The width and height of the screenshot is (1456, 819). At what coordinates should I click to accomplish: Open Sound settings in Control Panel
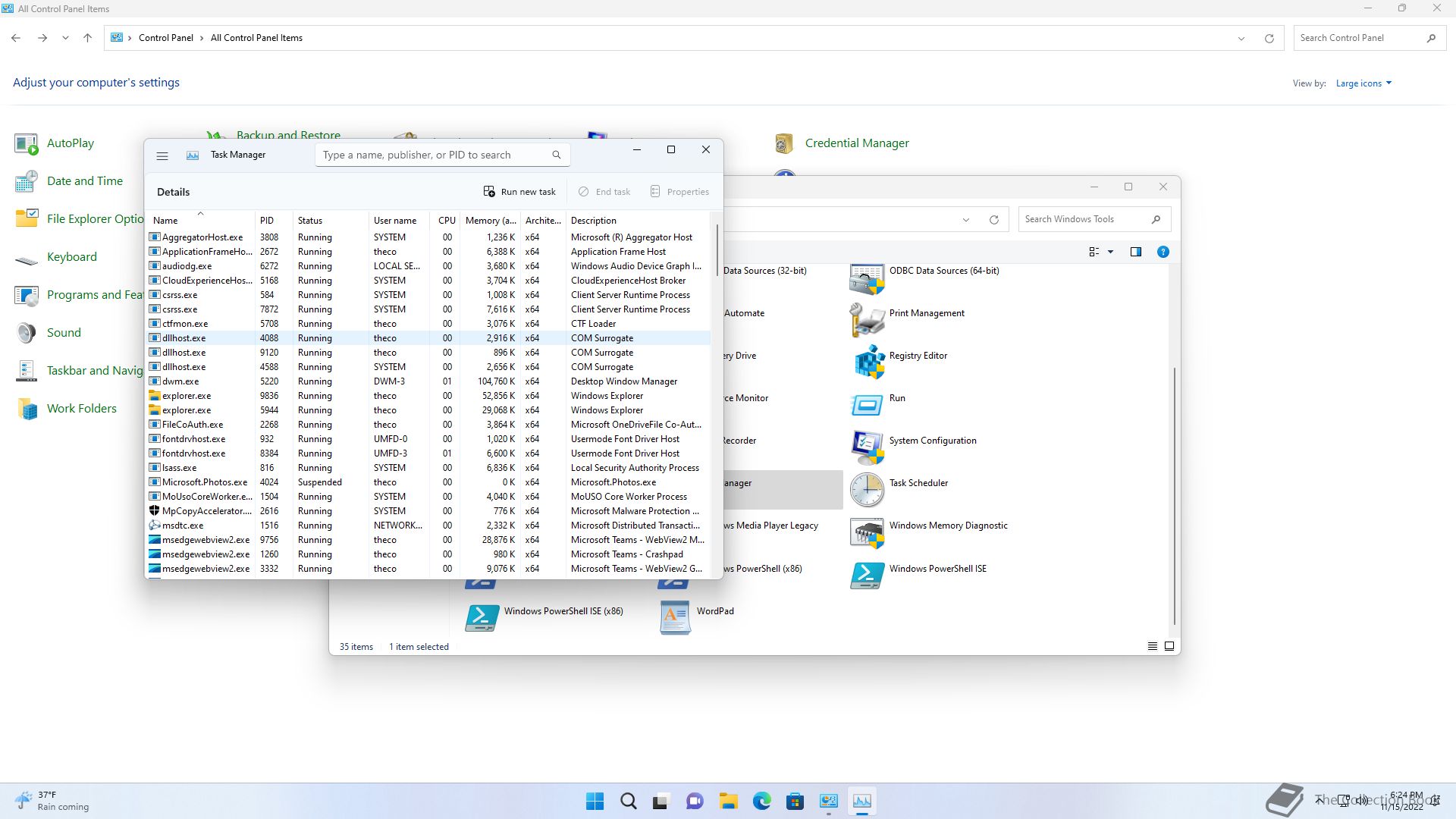tap(48, 333)
